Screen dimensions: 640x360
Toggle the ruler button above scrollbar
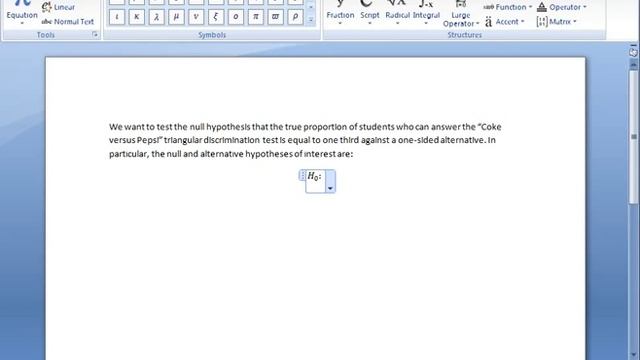tap(633, 52)
